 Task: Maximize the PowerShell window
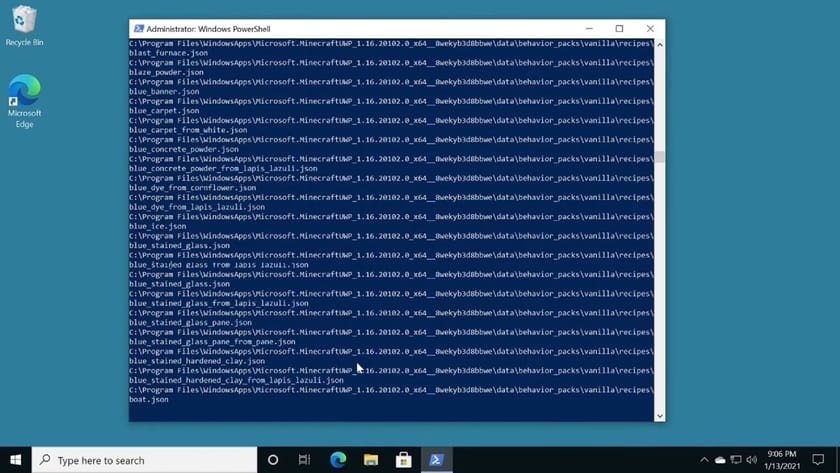tap(619, 29)
